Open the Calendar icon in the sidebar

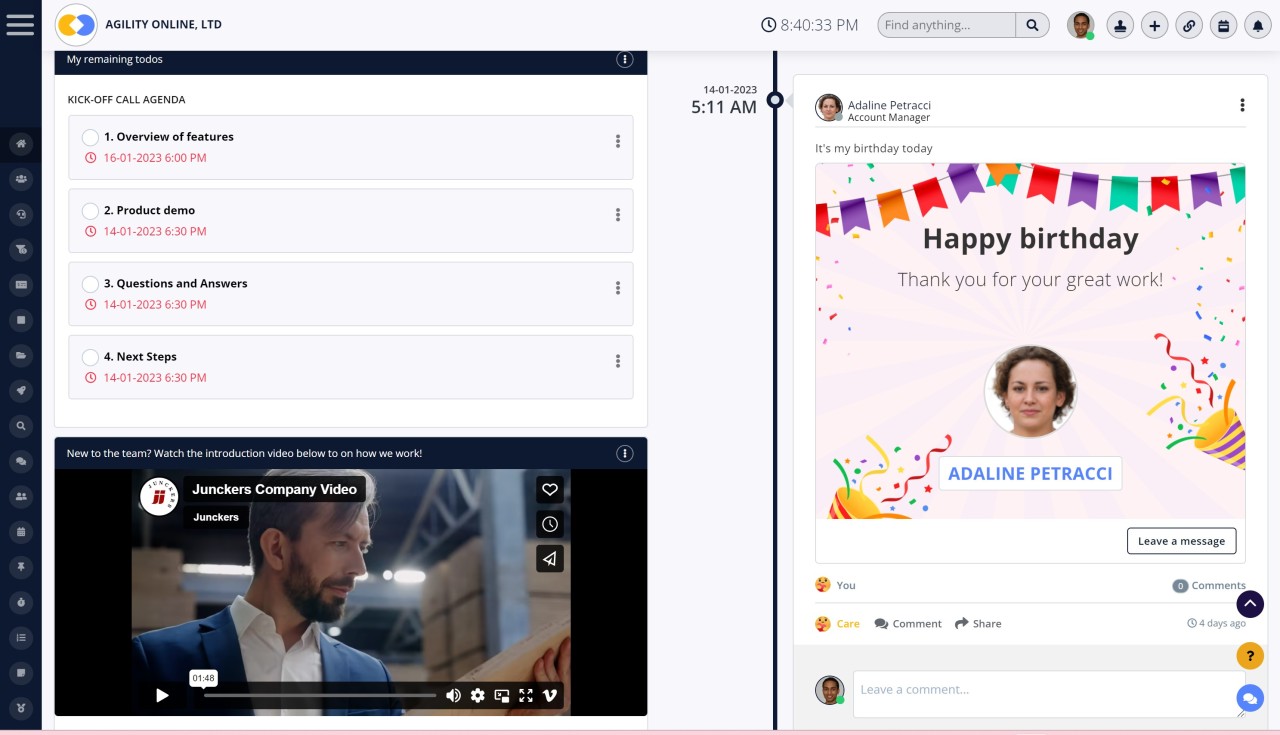21,531
